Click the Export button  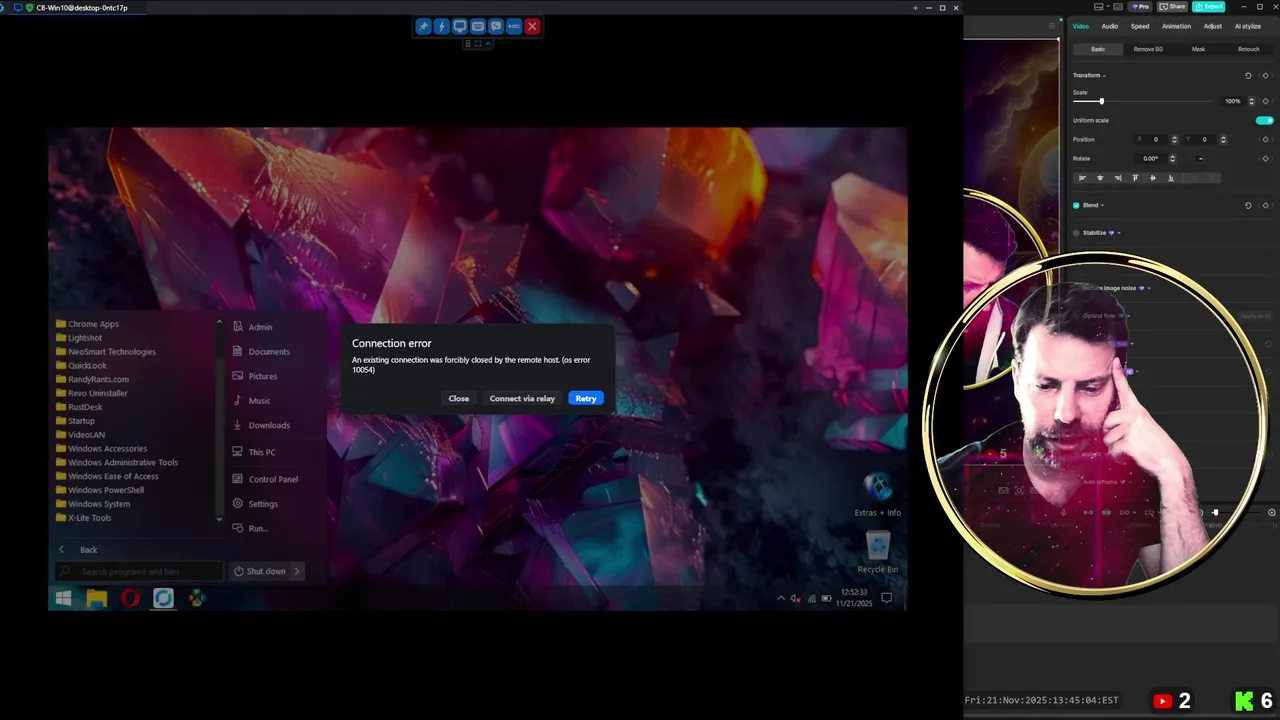(1209, 7)
